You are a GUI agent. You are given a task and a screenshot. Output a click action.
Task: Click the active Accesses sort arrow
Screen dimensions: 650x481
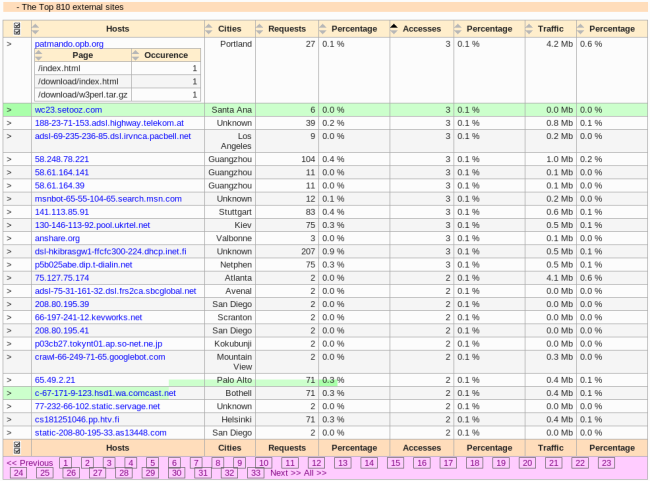(x=394, y=29)
